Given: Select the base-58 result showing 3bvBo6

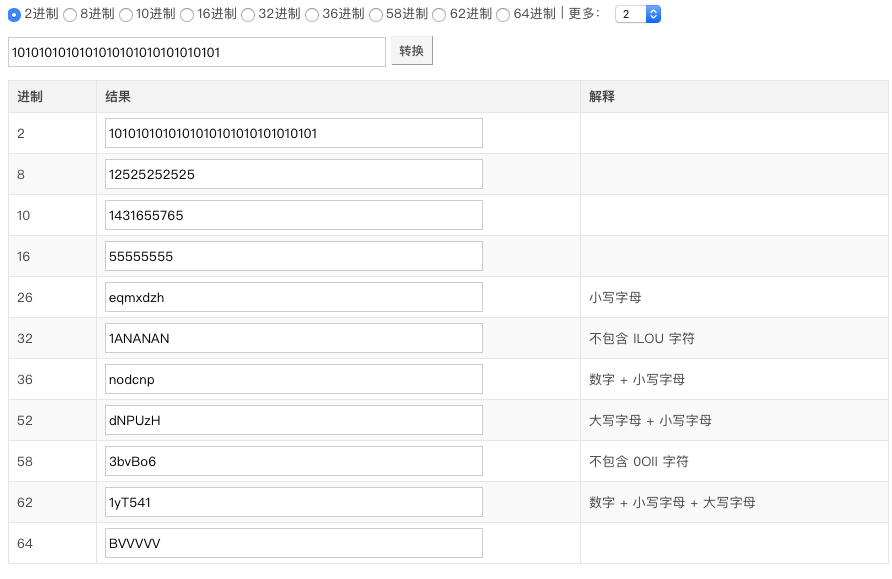Looking at the screenshot, I should click(x=293, y=461).
